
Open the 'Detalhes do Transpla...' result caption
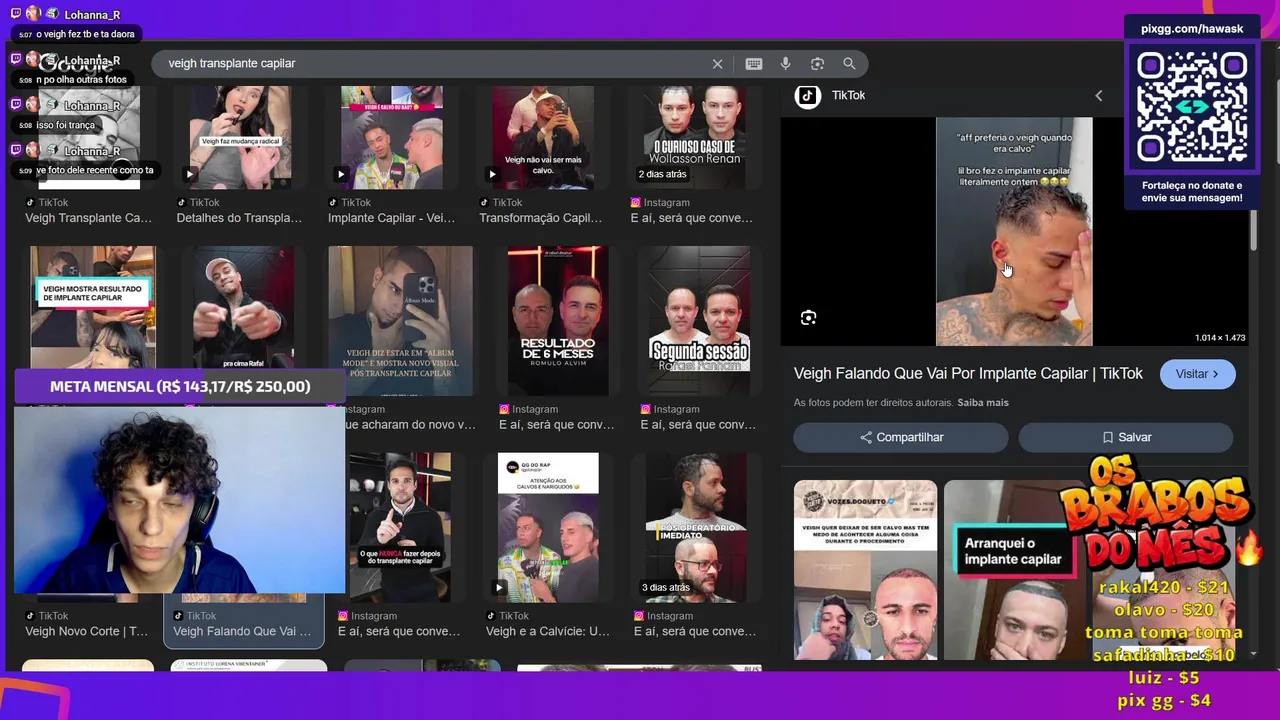point(239,218)
